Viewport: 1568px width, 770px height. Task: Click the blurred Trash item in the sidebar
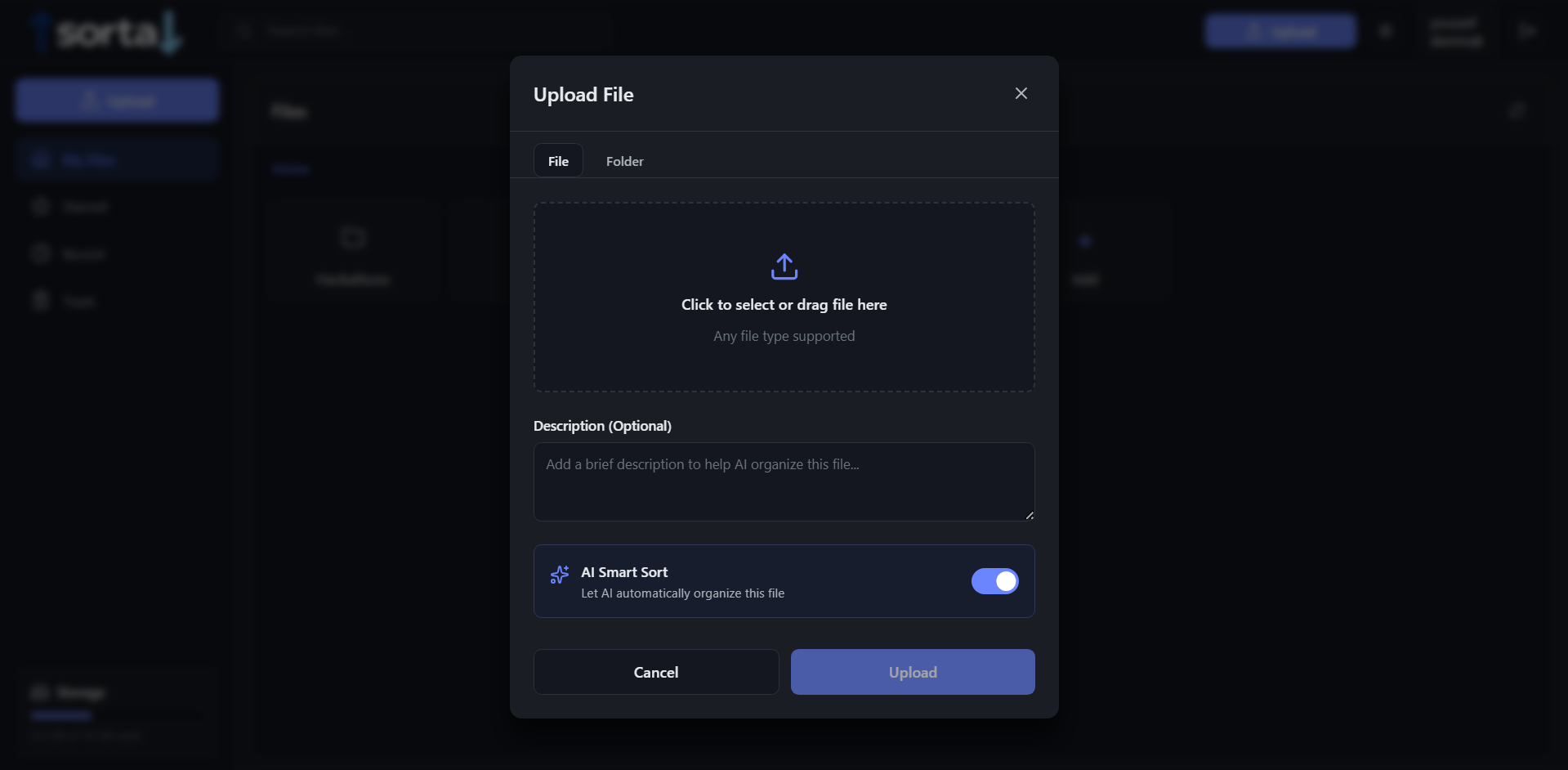click(117, 301)
